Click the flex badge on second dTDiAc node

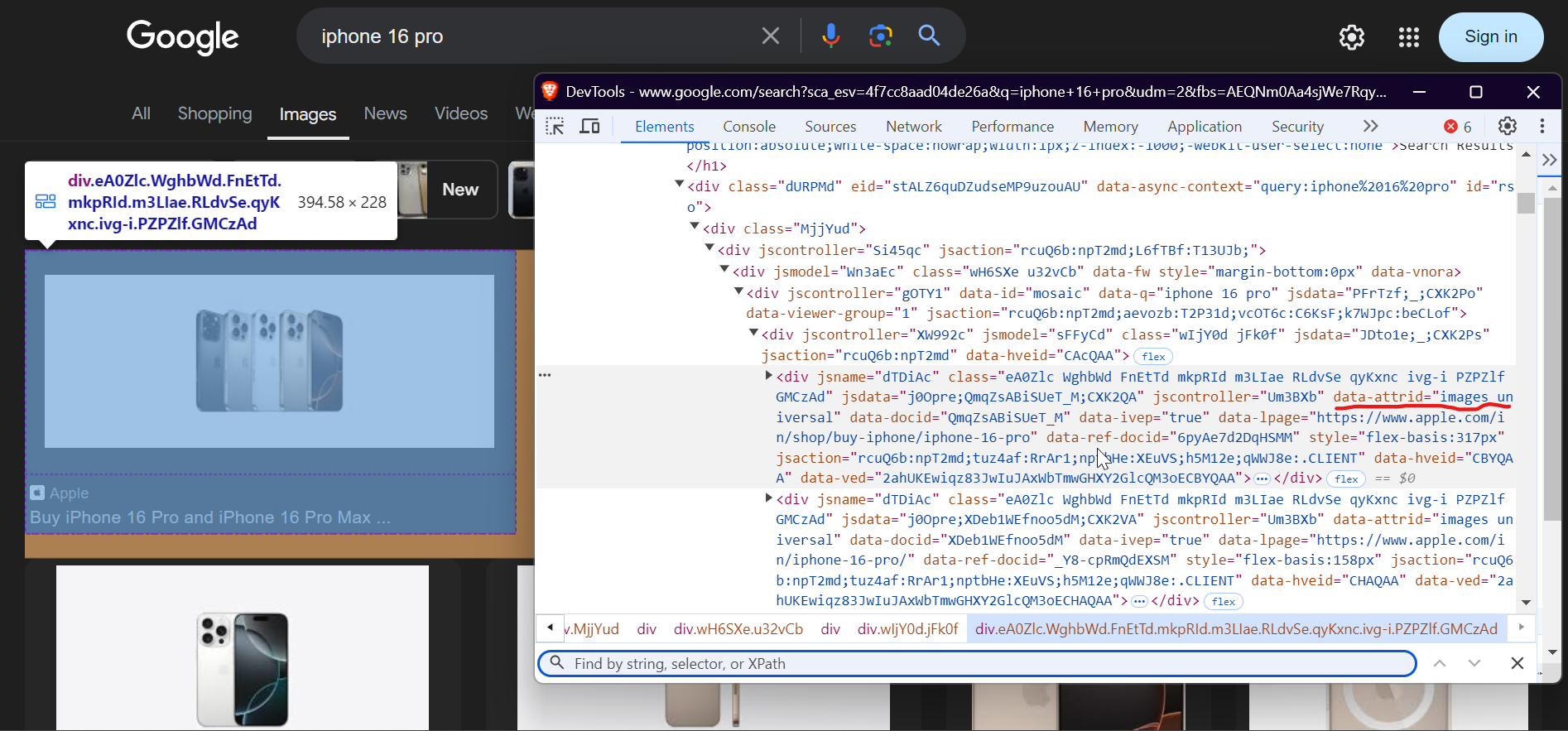pos(1224,601)
